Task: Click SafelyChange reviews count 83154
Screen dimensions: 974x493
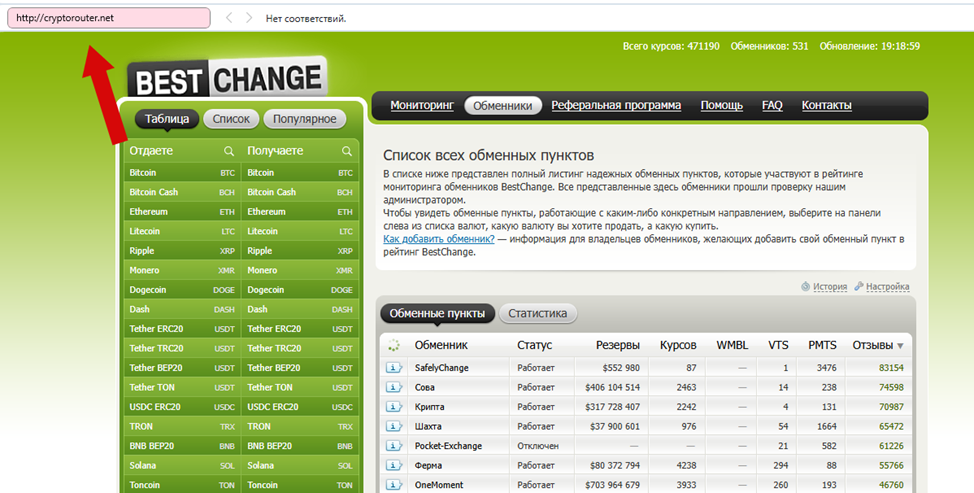Action: (x=891, y=368)
